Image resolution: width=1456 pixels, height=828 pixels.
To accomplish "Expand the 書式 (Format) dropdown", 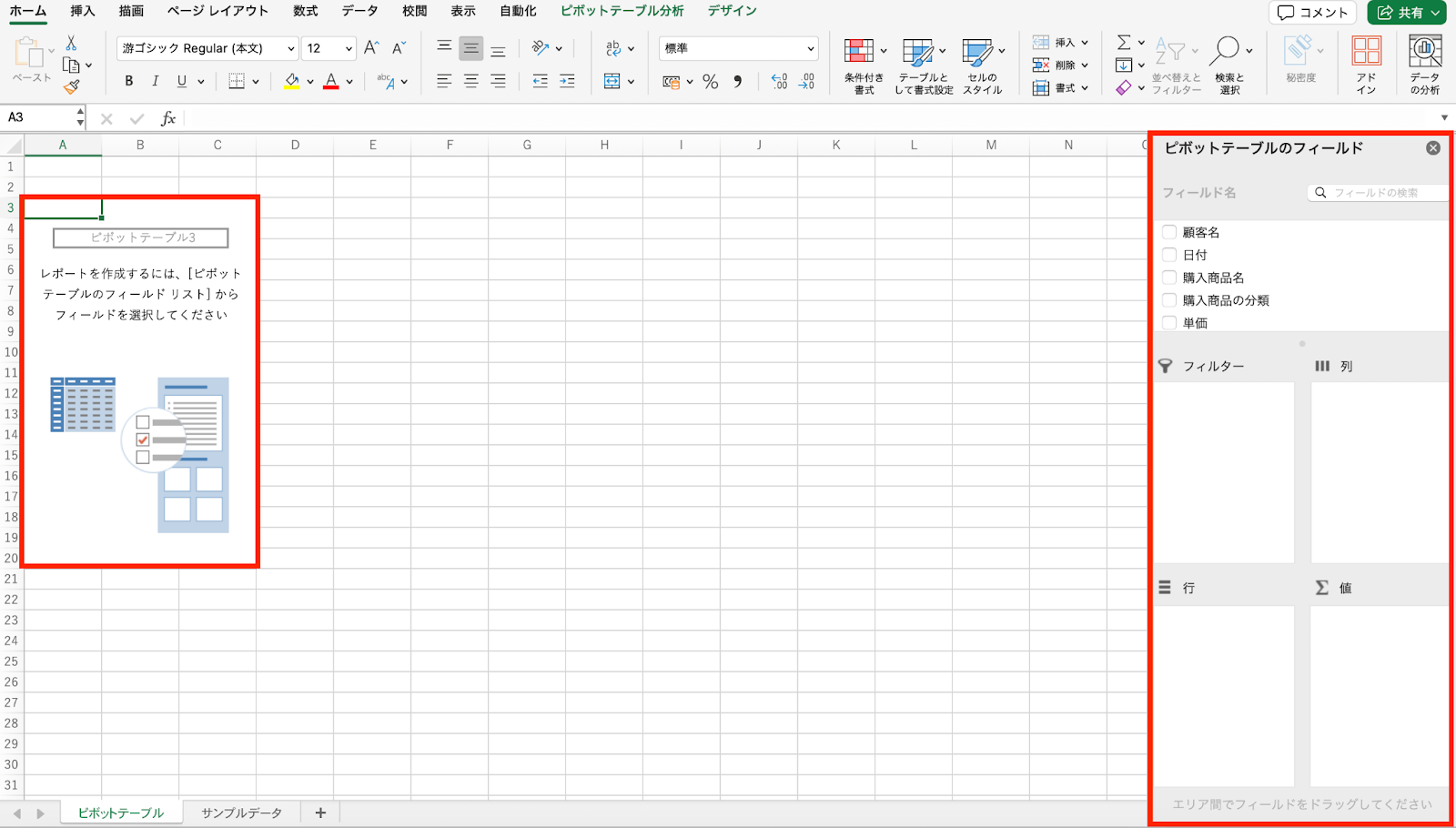I will (1085, 88).
